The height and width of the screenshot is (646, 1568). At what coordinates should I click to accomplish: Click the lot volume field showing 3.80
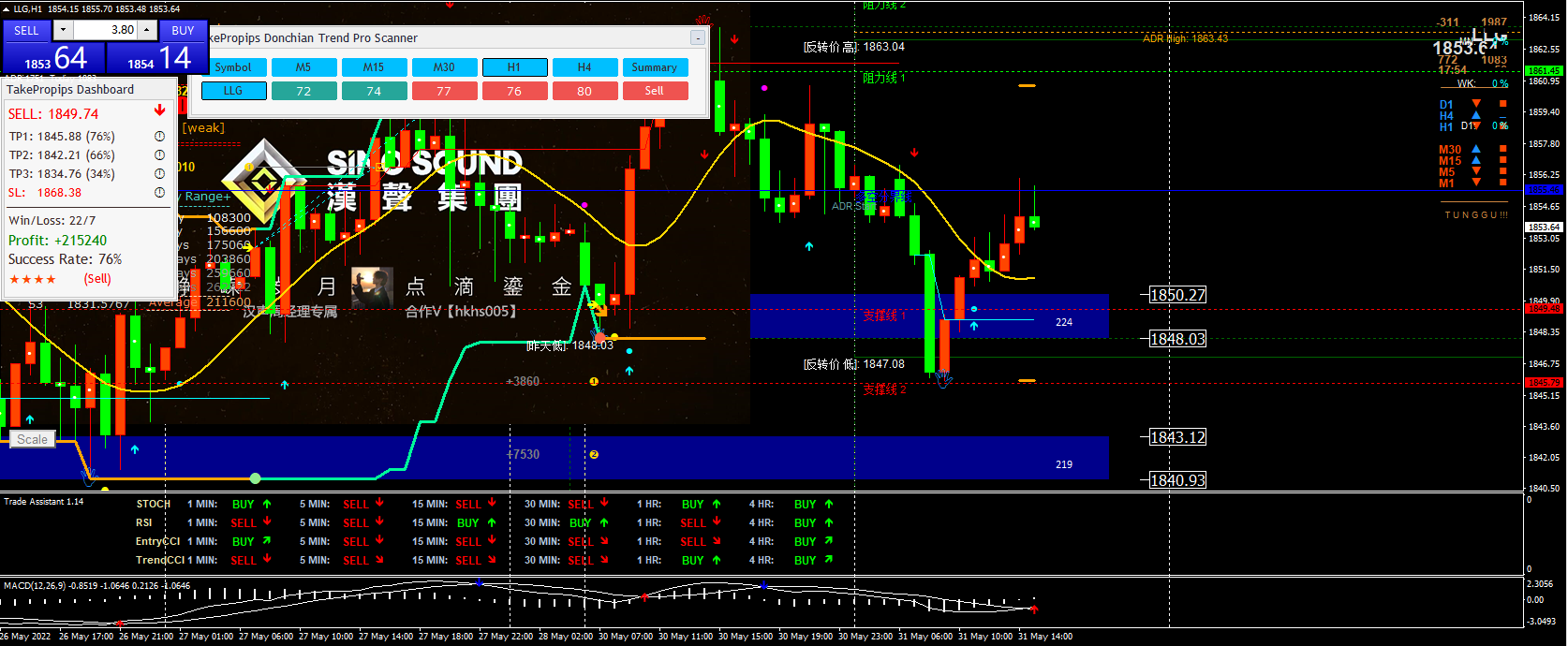click(105, 30)
